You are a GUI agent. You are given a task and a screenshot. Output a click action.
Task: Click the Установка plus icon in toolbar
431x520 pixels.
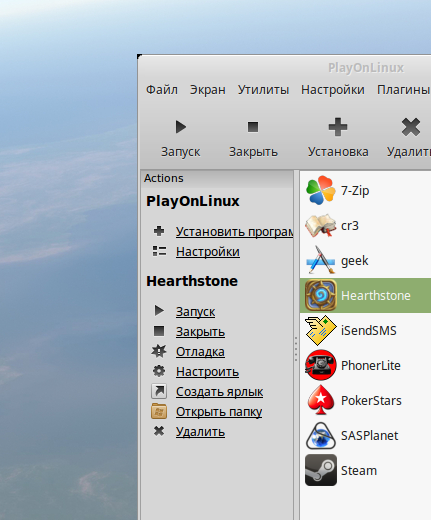pos(338,127)
